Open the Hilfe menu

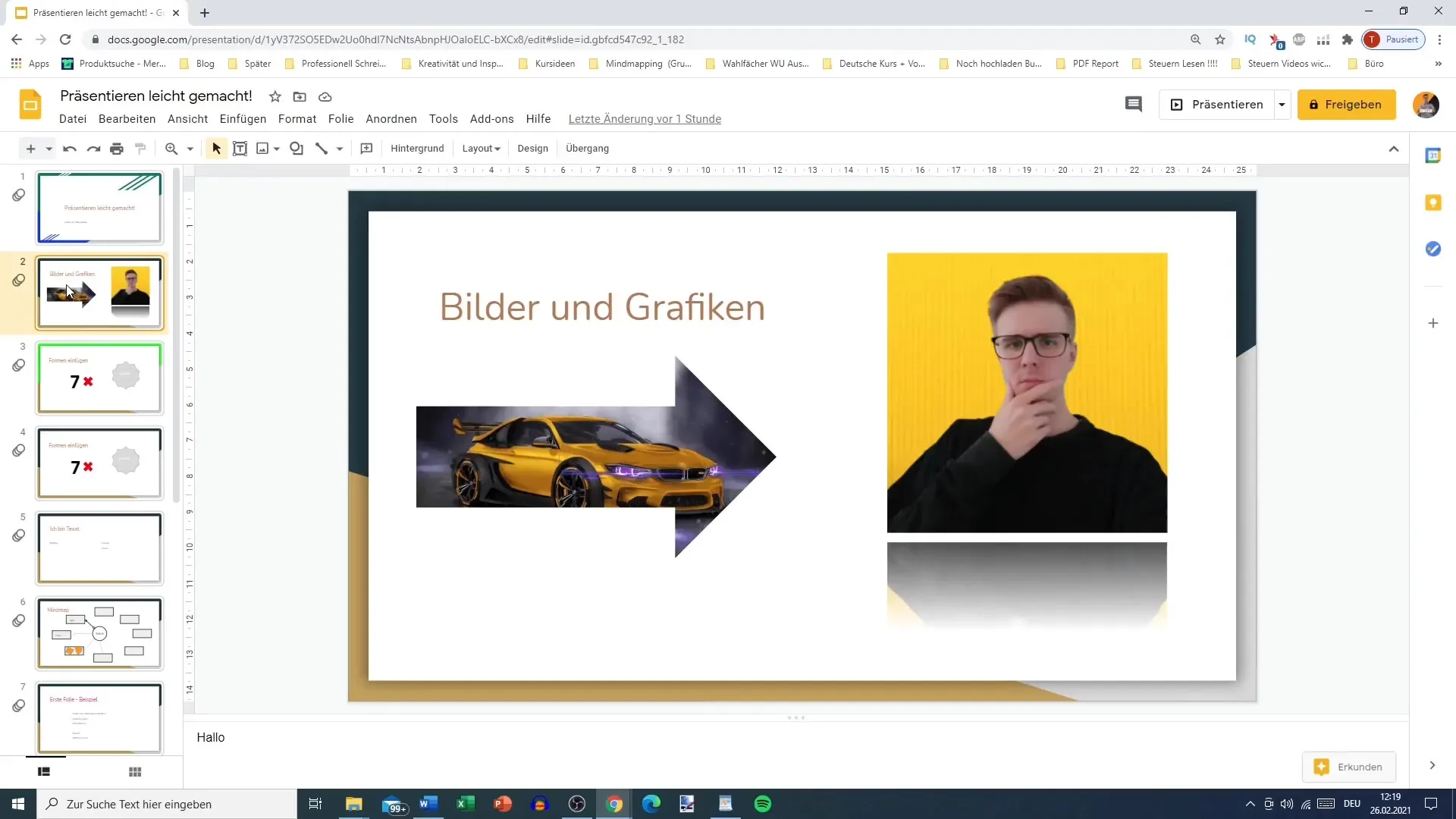(x=538, y=119)
